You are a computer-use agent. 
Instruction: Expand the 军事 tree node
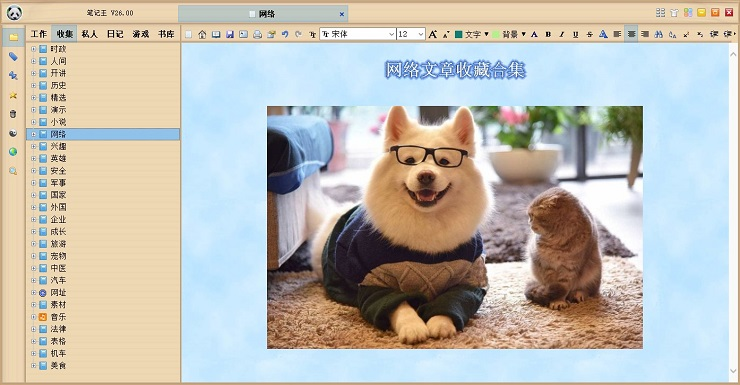tap(34, 183)
